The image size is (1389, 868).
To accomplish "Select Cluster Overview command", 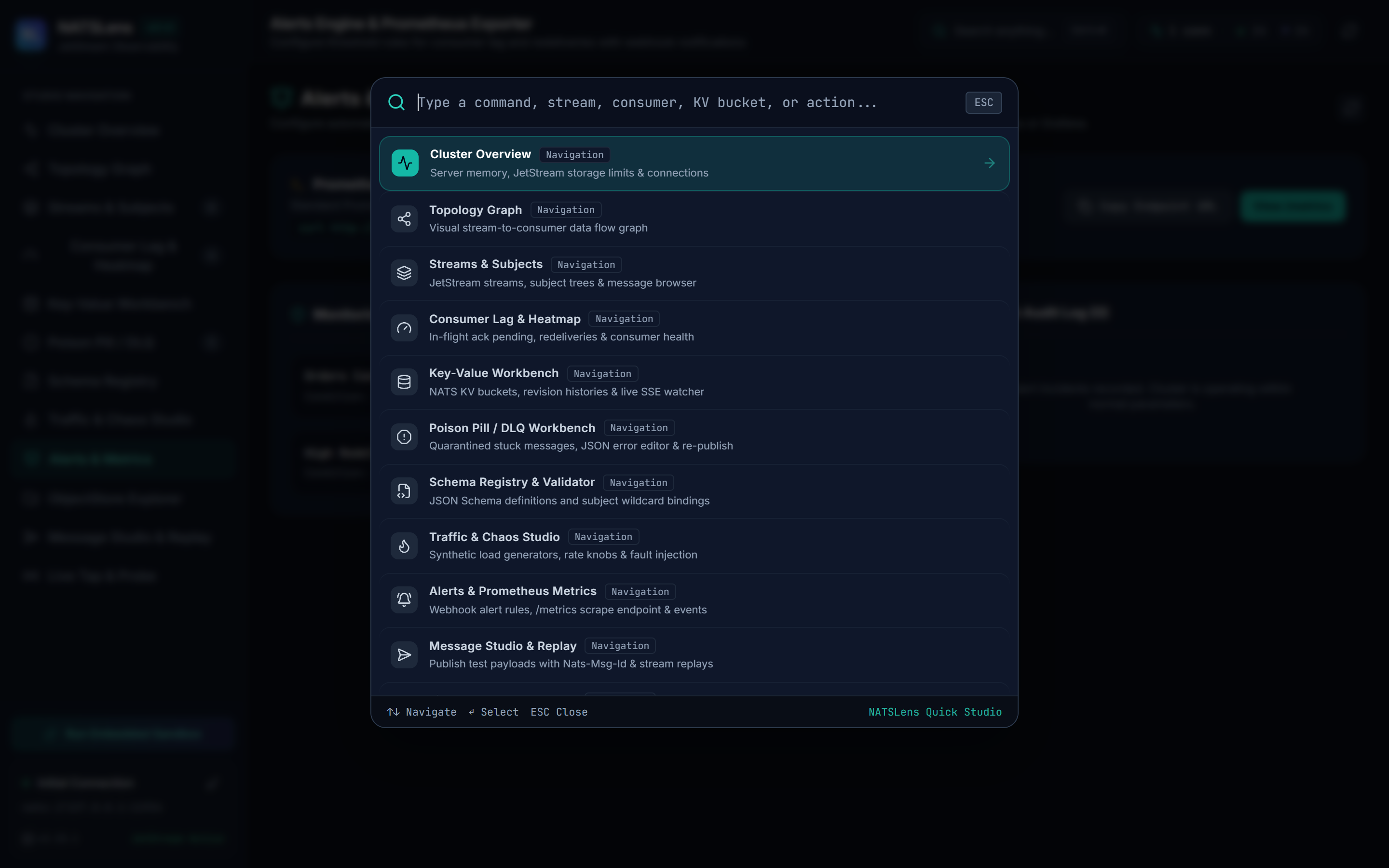I will 694,163.
